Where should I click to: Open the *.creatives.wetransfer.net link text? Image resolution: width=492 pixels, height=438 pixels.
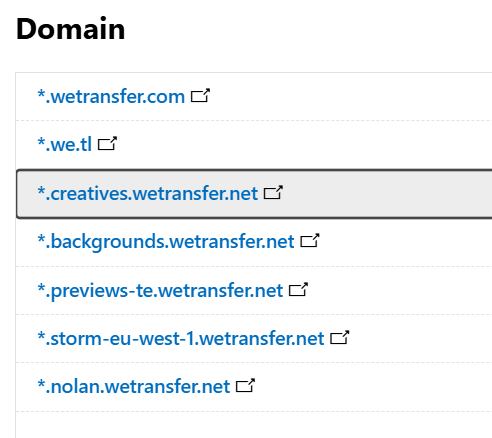click(148, 193)
